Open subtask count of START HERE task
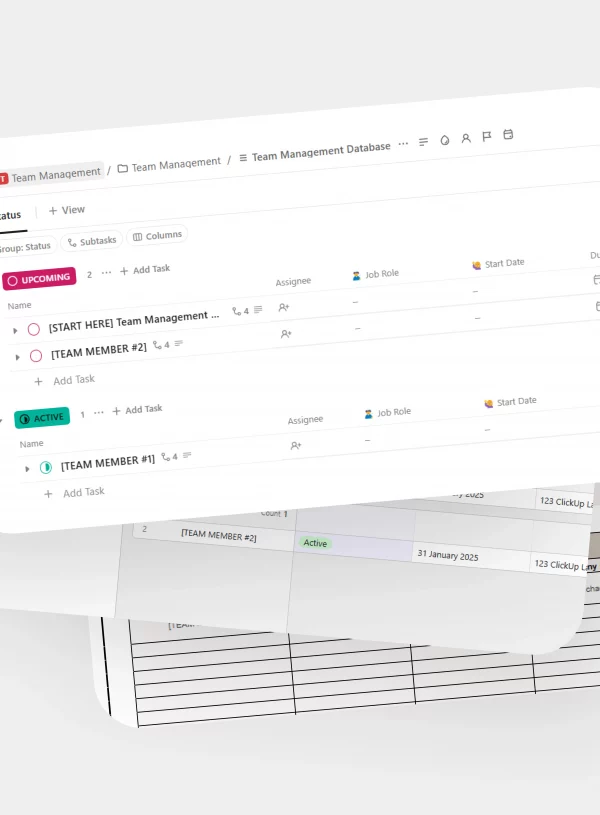 240,311
